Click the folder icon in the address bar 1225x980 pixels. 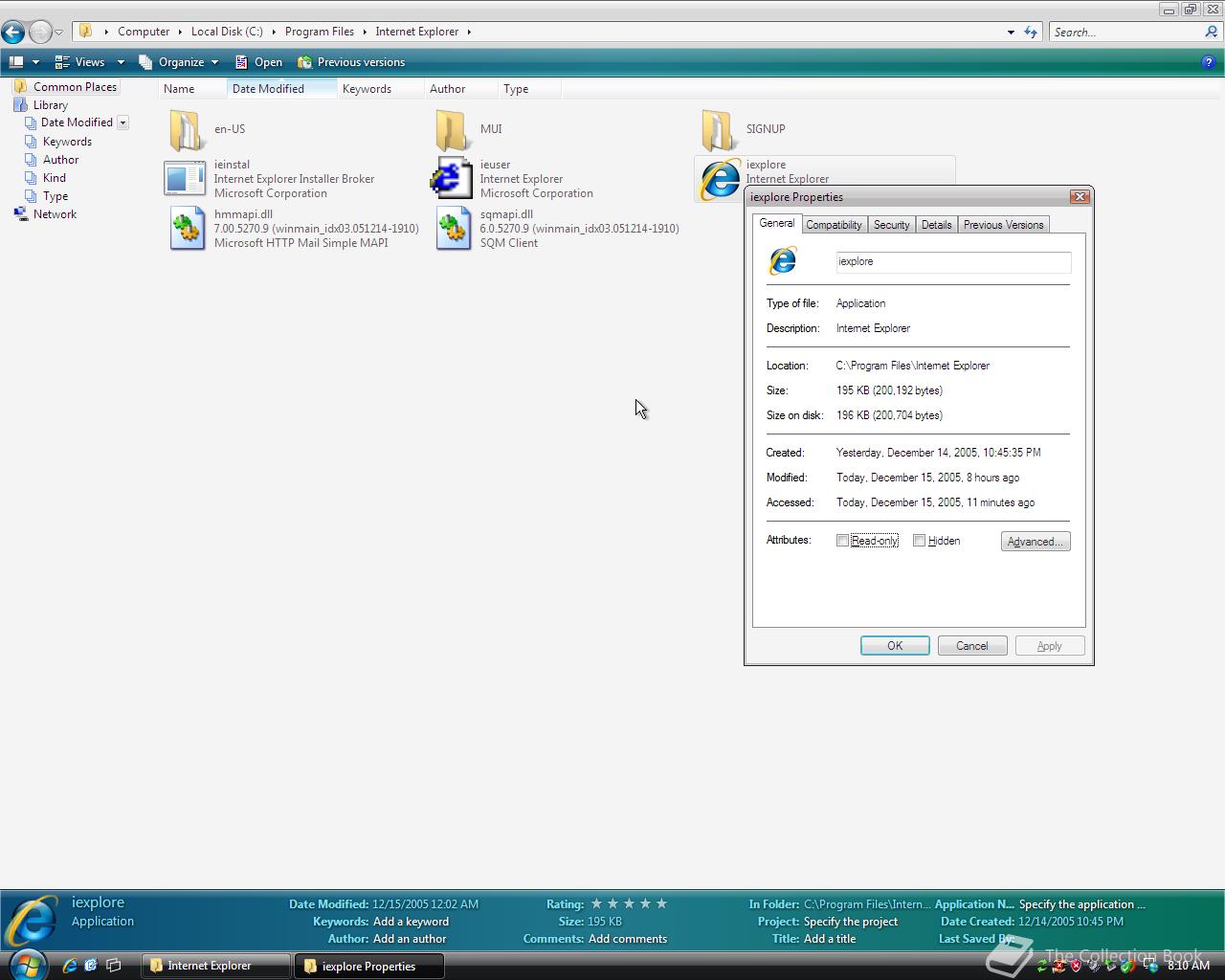[x=85, y=32]
